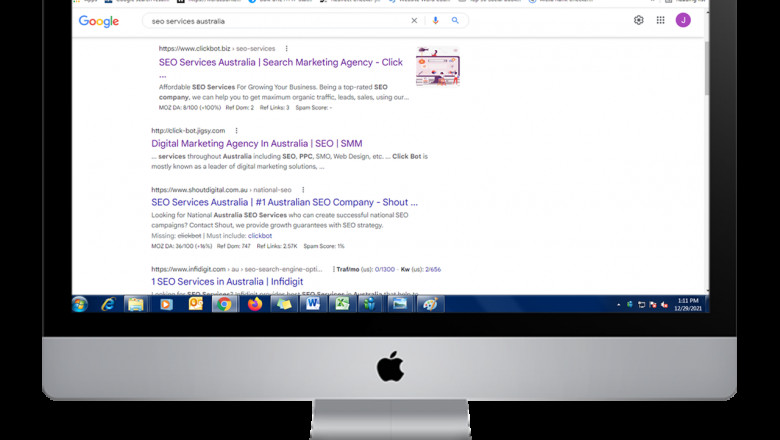Open Outlook from the taskbar
The width and height of the screenshot is (780, 440).
(195, 304)
